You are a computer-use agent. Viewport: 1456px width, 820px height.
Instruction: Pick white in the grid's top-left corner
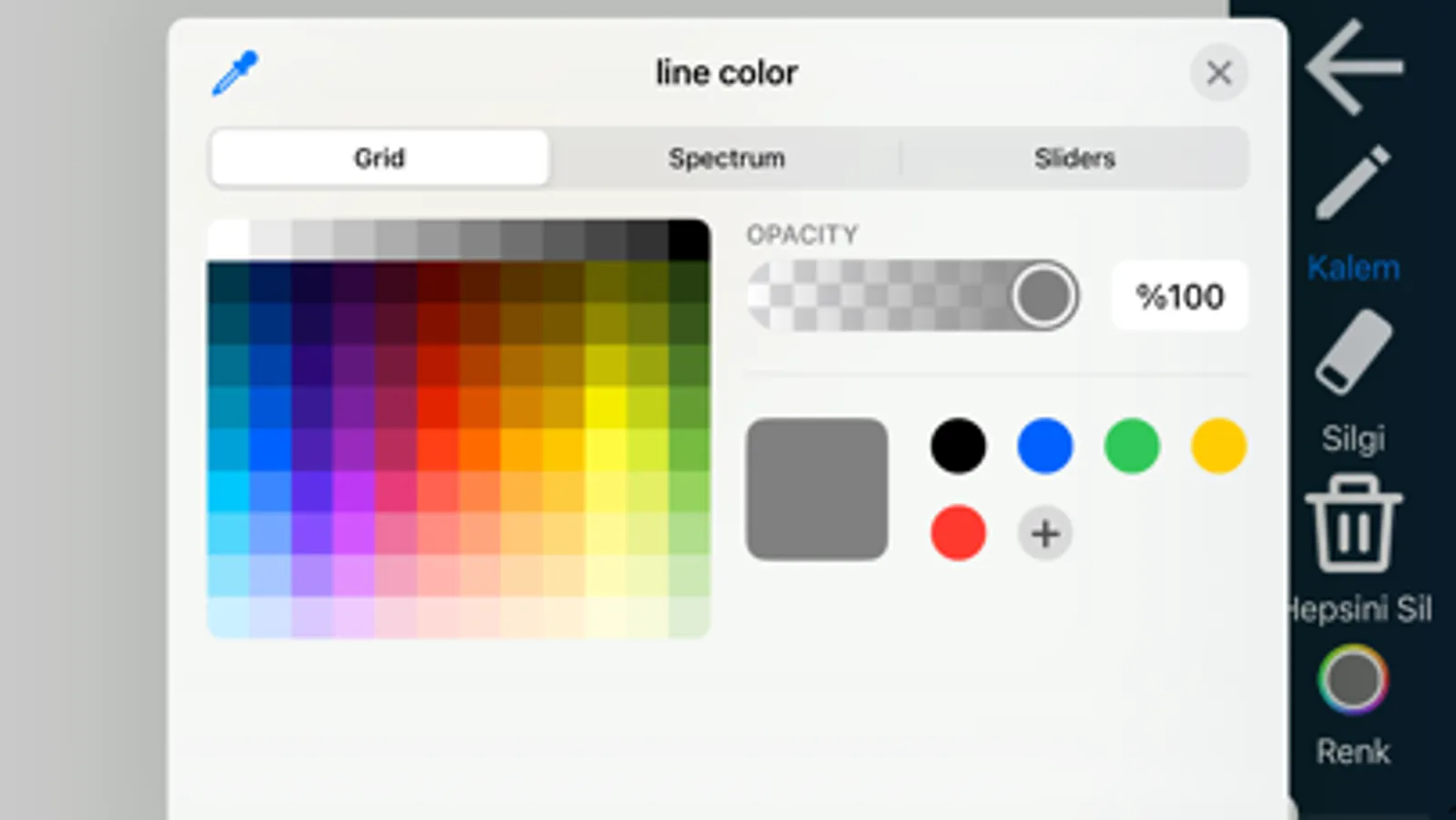[229, 240]
